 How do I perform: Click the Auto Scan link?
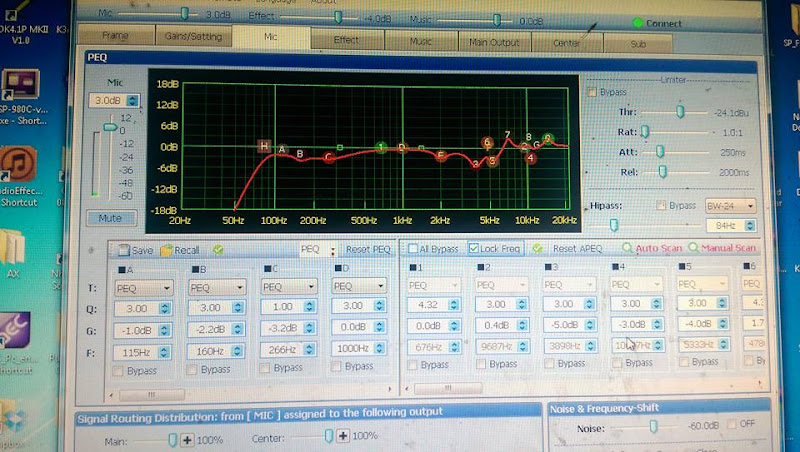click(658, 248)
